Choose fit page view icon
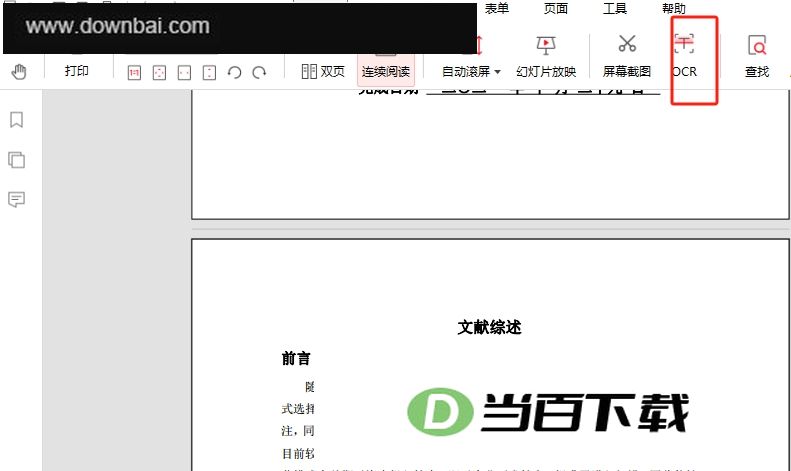The width and height of the screenshot is (791, 471). point(159,73)
